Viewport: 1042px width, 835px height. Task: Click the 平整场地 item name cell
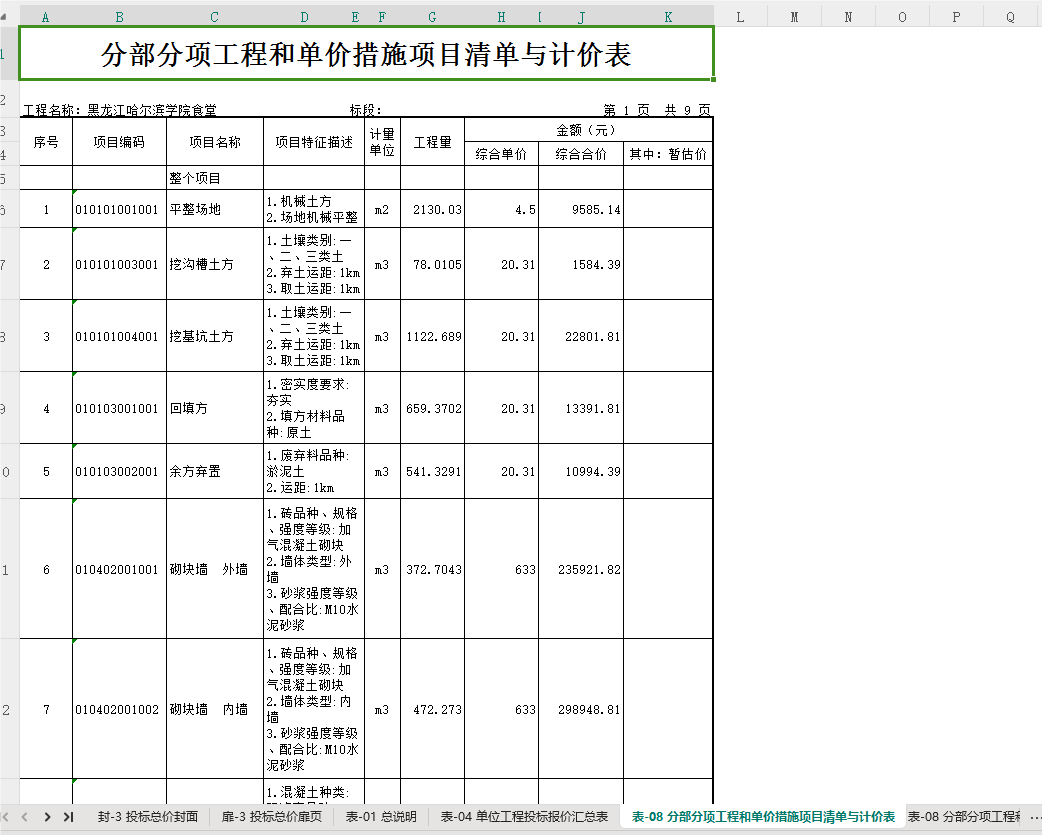[215, 209]
